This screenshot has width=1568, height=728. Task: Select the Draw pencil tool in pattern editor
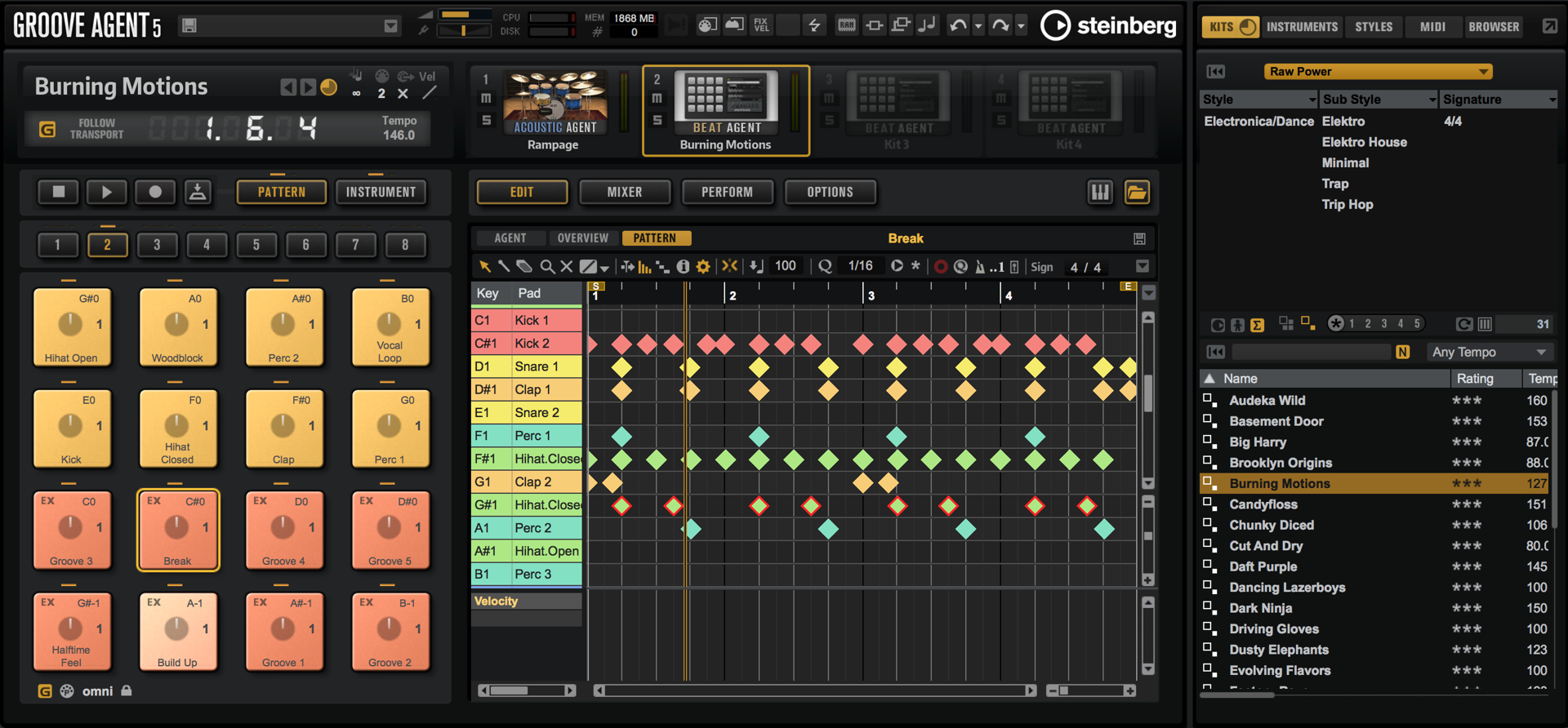[x=504, y=266]
